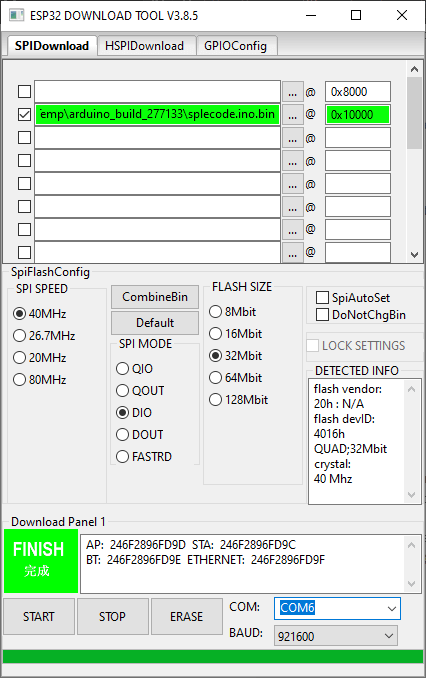Select 80MHz SPI speed
The image size is (426, 678).
[40, 380]
